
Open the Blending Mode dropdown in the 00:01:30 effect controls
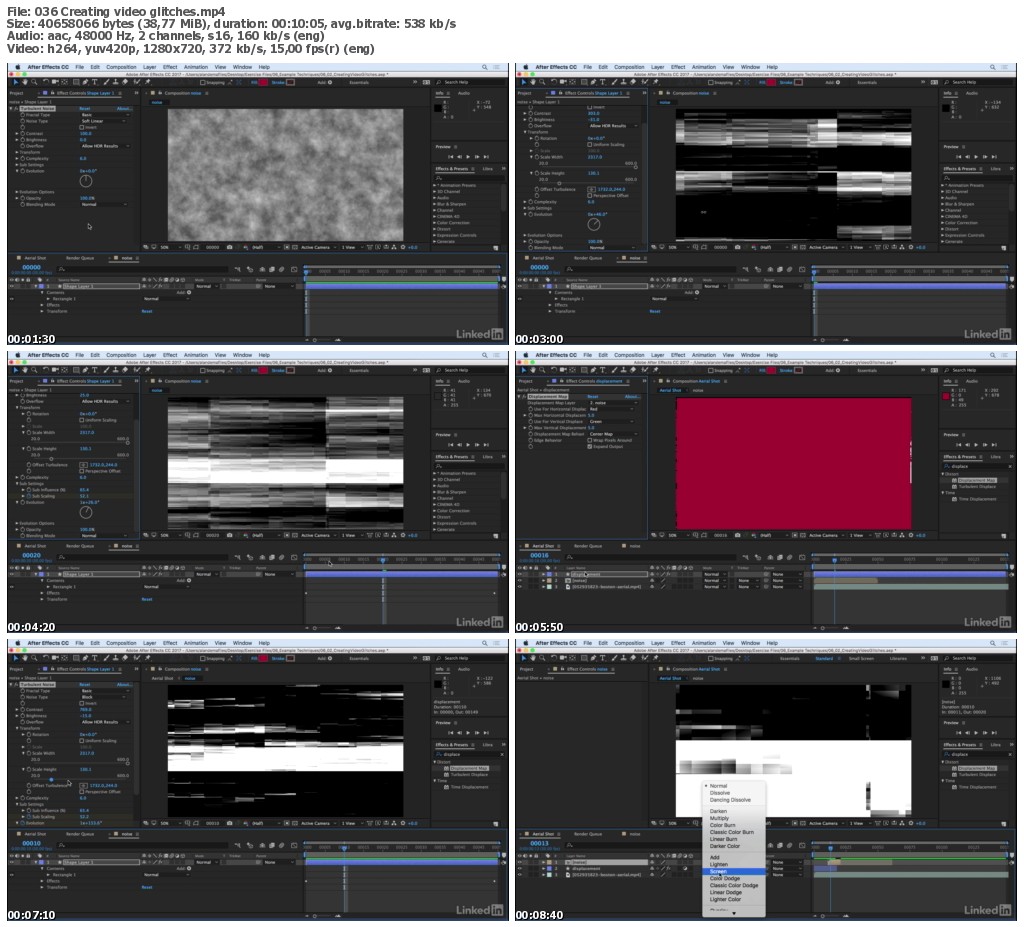tap(105, 204)
